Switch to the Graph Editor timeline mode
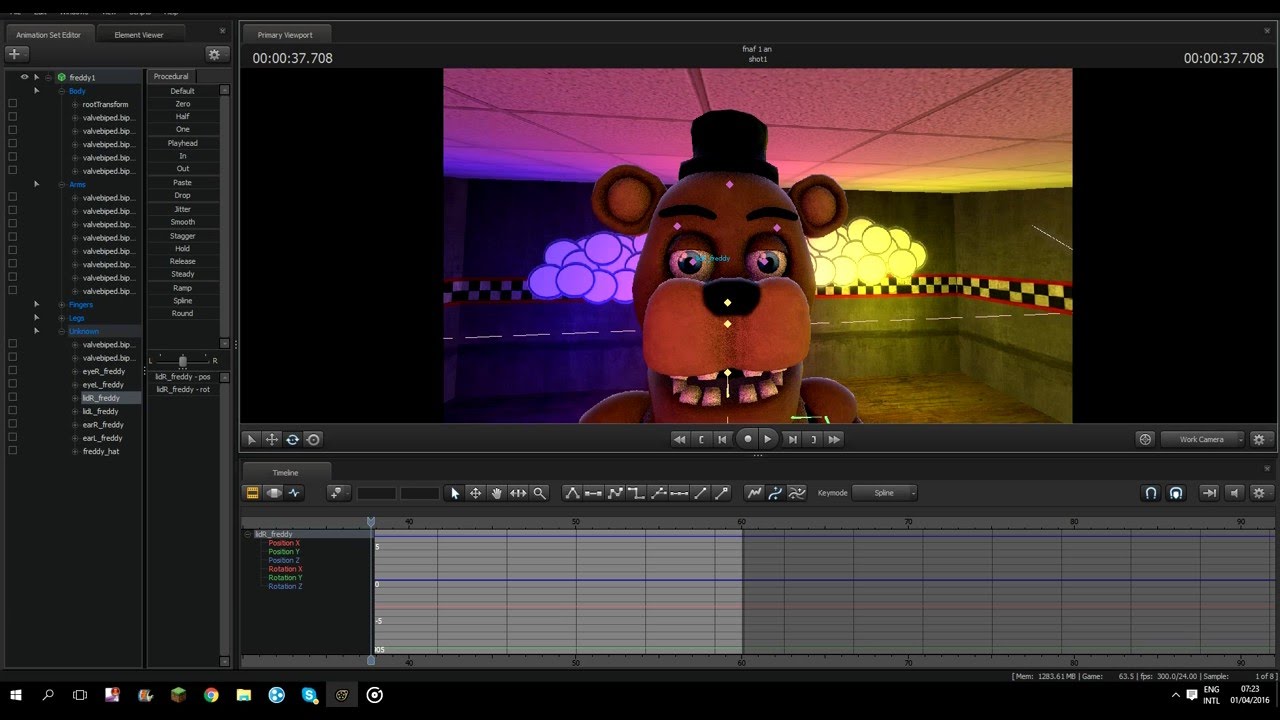 pos(294,493)
